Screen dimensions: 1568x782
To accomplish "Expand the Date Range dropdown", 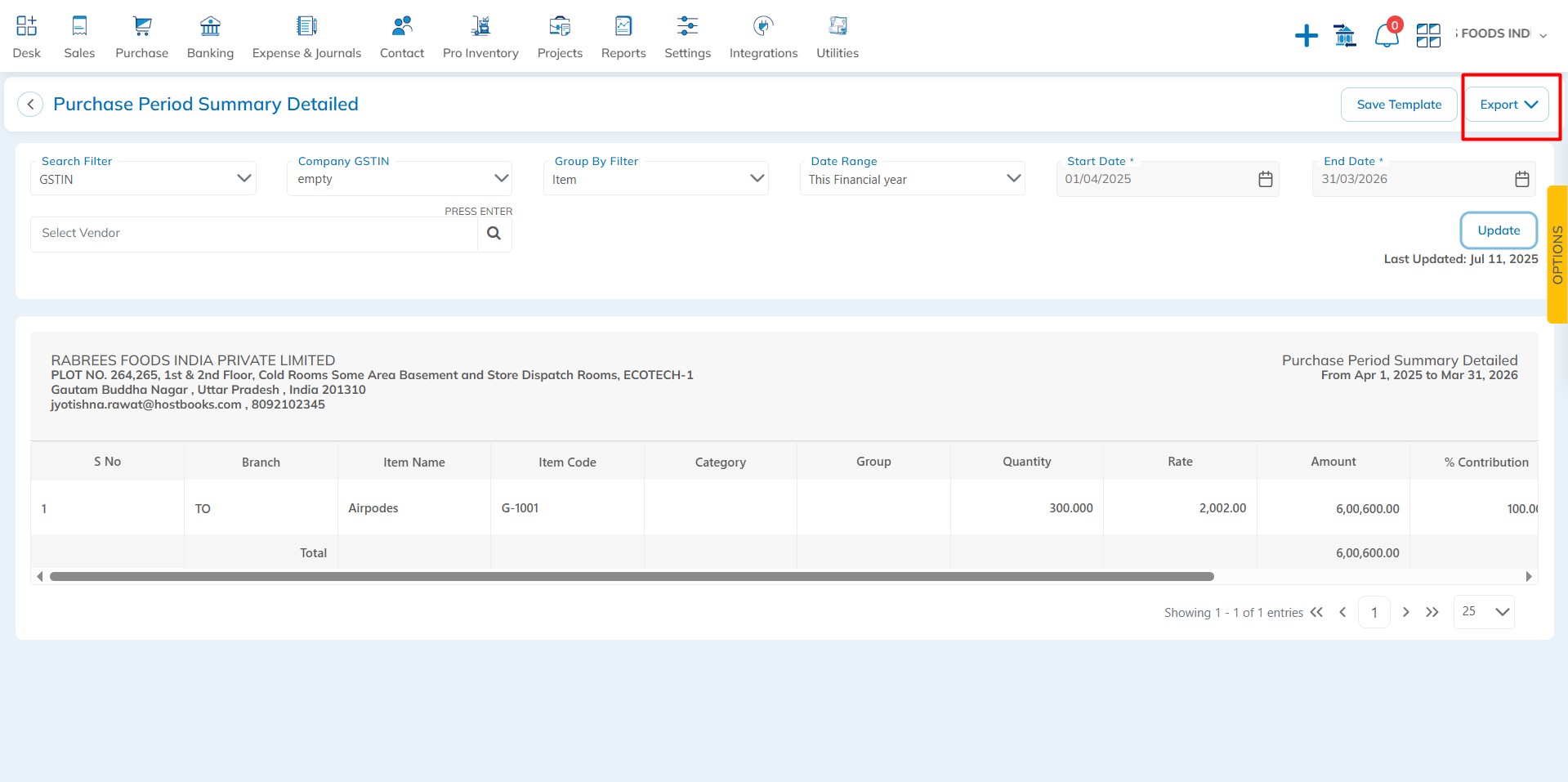I will click(x=913, y=179).
